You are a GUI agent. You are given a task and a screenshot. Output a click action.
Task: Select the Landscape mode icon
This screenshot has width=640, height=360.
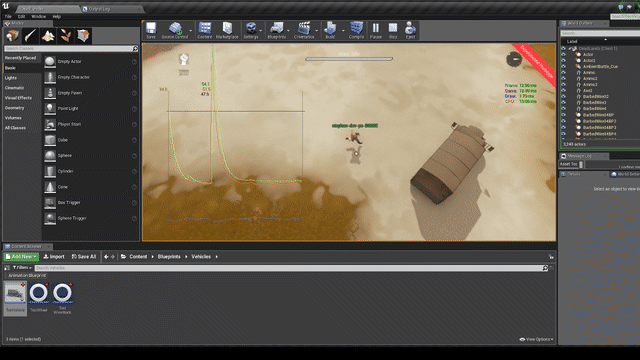point(48,36)
